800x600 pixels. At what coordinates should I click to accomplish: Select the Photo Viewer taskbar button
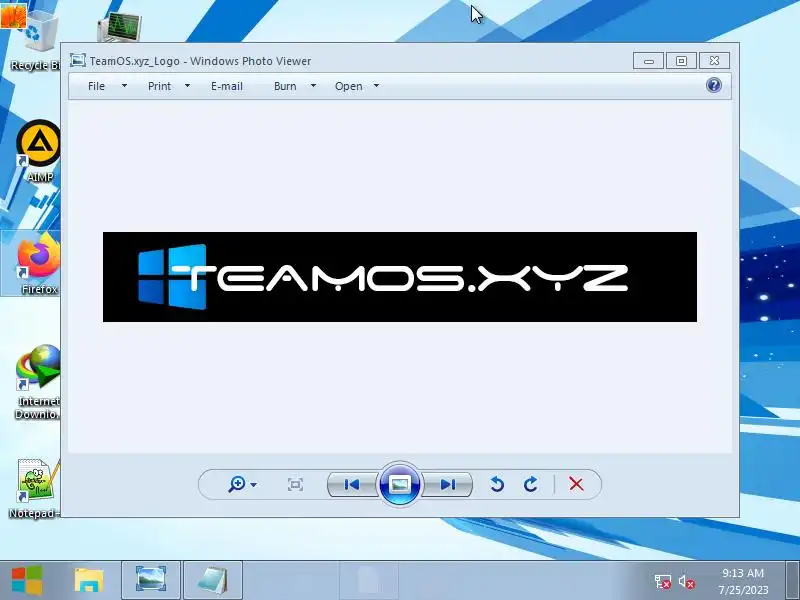click(151, 580)
